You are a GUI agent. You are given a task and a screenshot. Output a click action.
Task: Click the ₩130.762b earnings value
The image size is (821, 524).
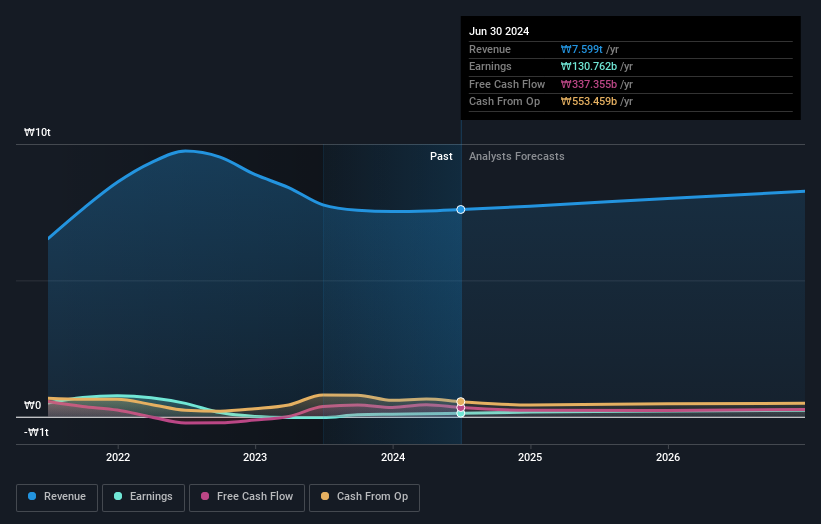[x=589, y=66]
